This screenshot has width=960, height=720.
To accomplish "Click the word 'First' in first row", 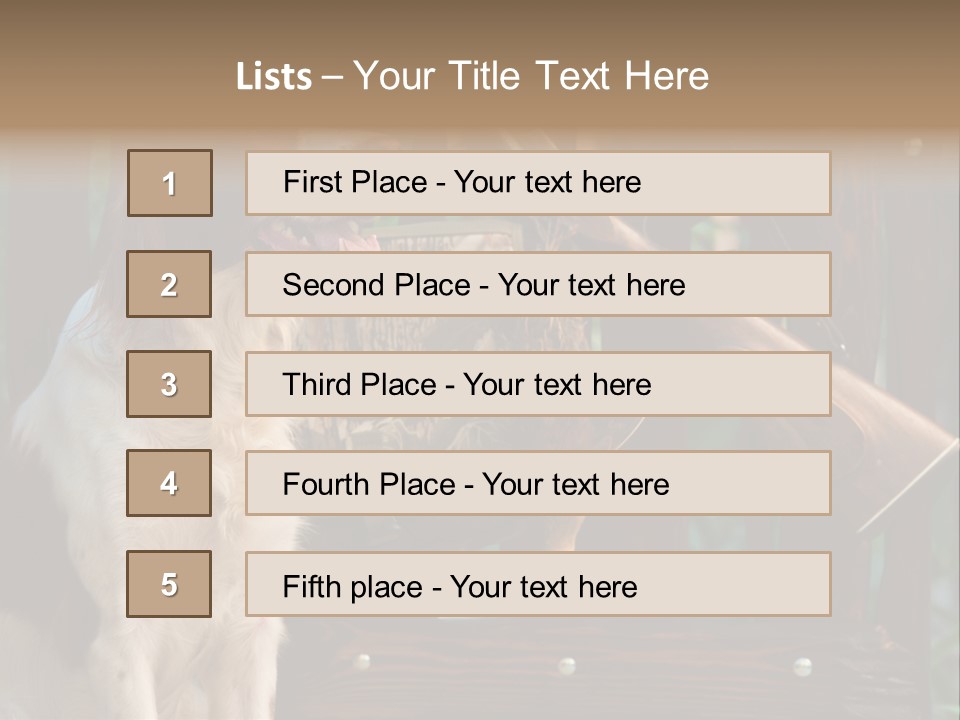I will [311, 182].
